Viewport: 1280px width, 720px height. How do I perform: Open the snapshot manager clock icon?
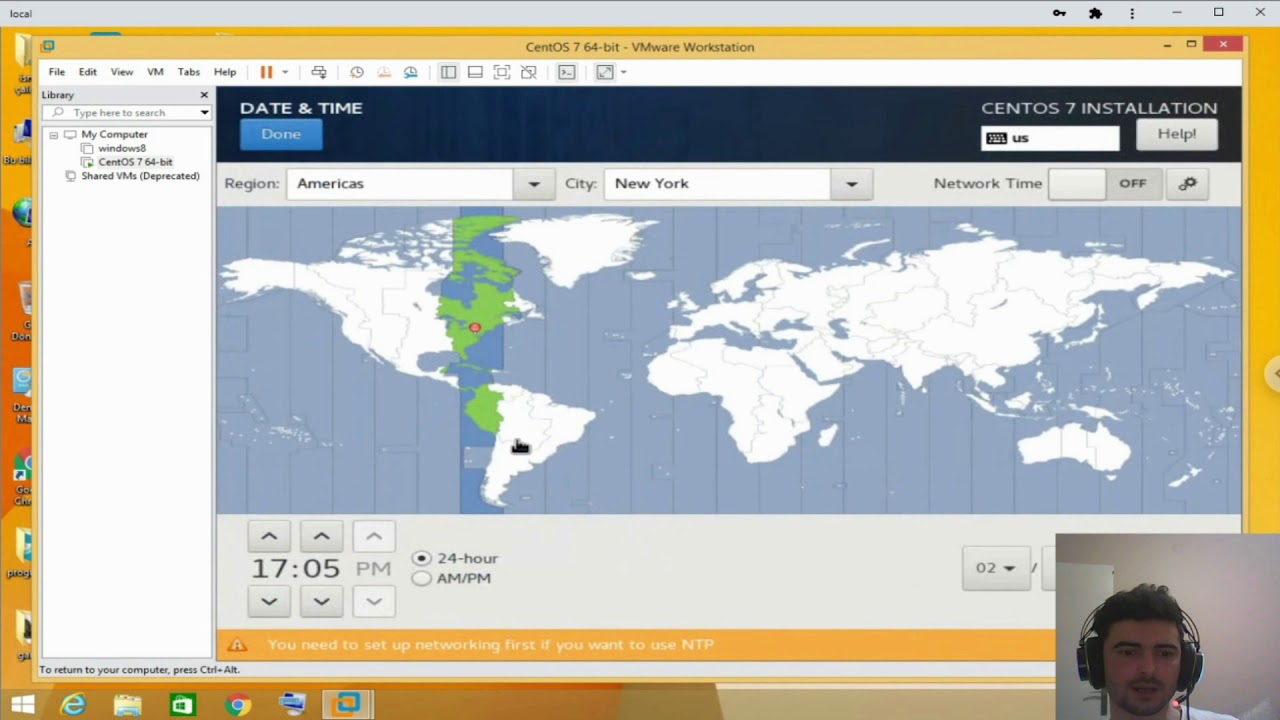click(411, 72)
